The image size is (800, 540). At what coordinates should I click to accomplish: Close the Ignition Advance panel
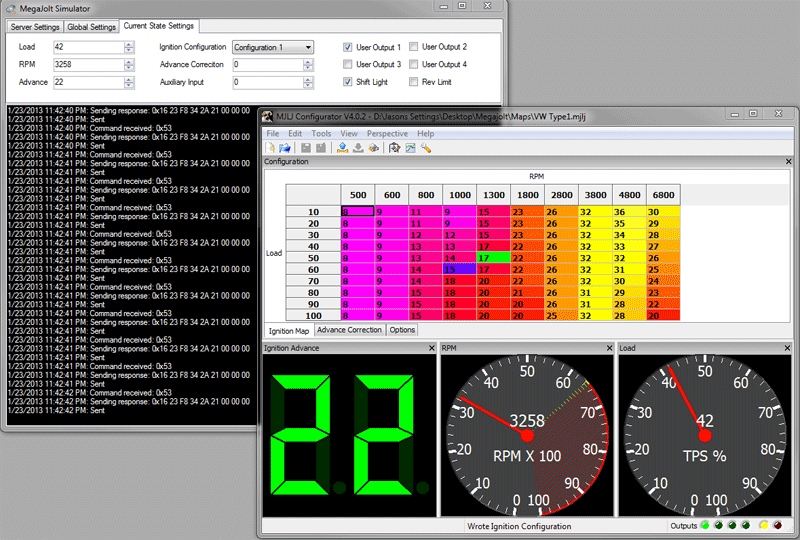click(432, 348)
